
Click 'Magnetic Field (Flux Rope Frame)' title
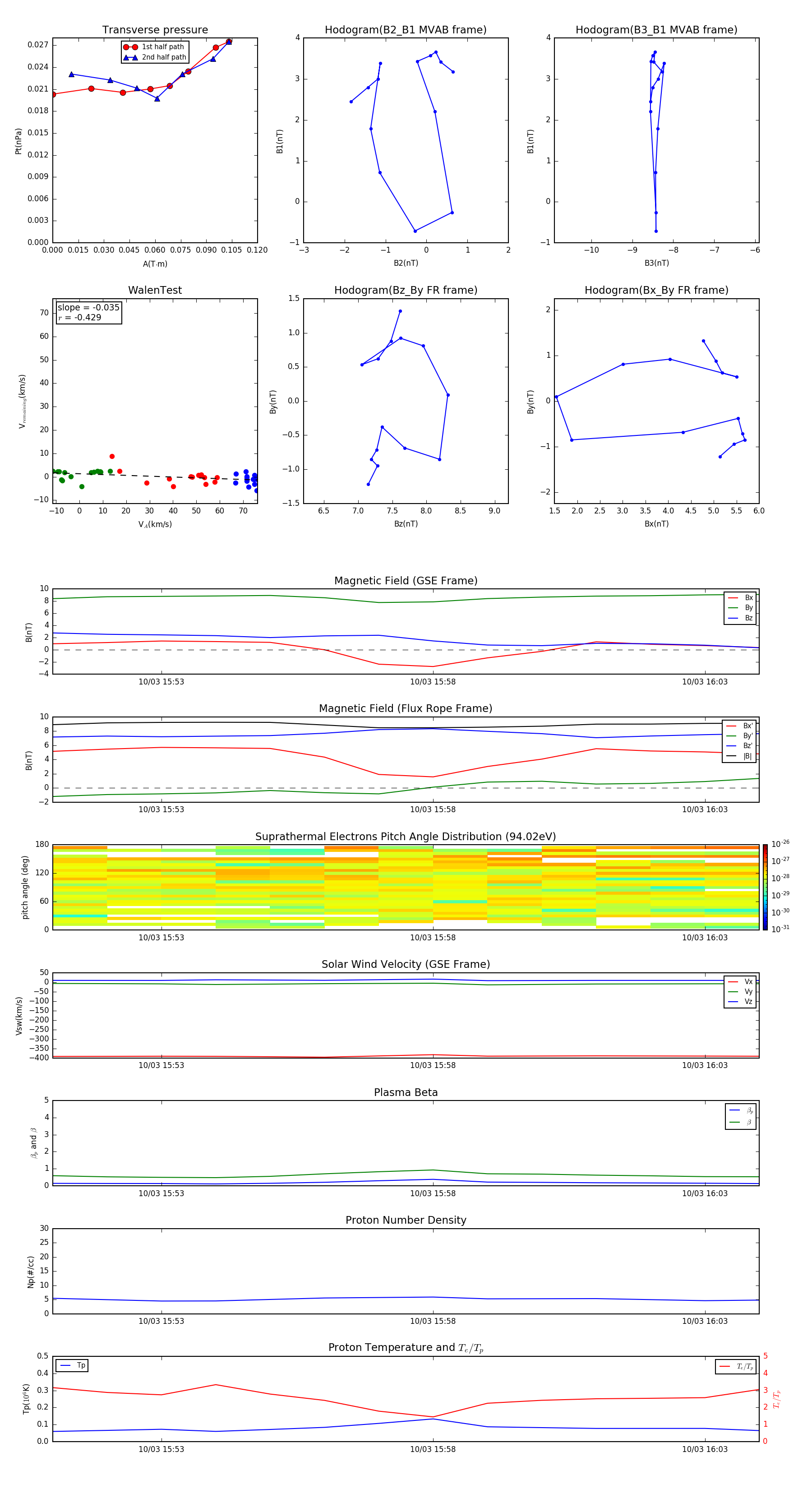(x=406, y=709)
